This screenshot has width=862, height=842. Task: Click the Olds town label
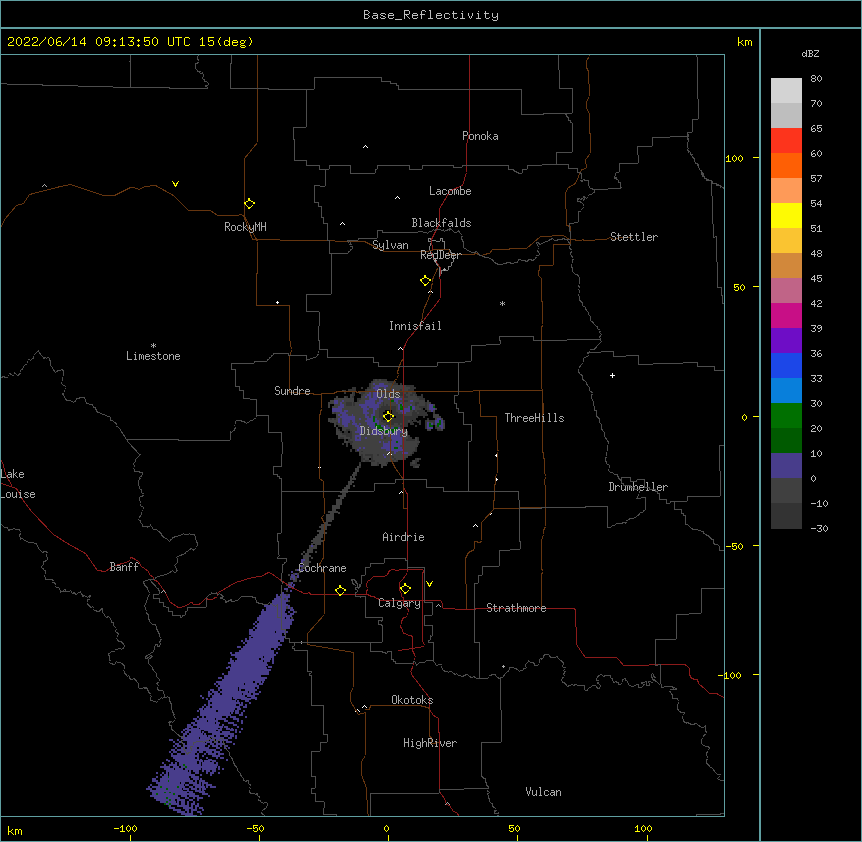point(388,394)
